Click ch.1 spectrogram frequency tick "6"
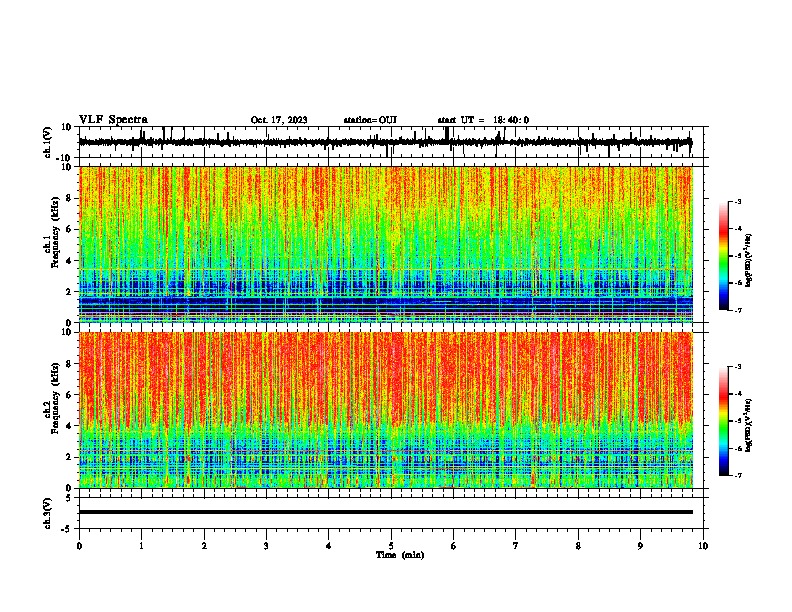Viewport: 792px width, 612px height. (69, 229)
